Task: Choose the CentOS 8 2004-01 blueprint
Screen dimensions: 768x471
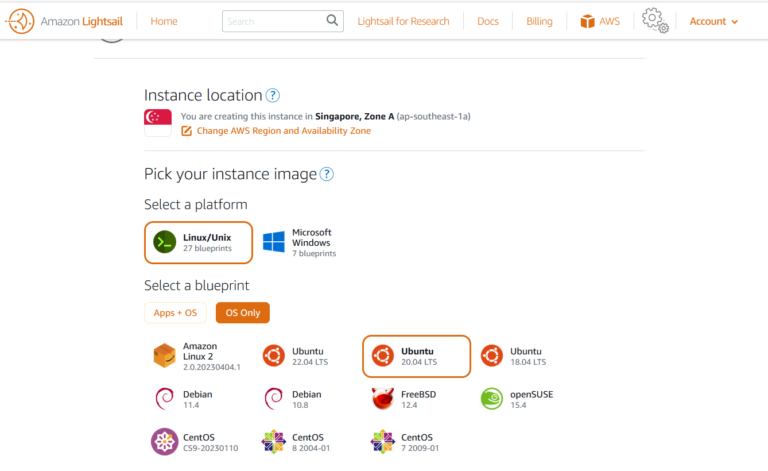Action: 296,442
